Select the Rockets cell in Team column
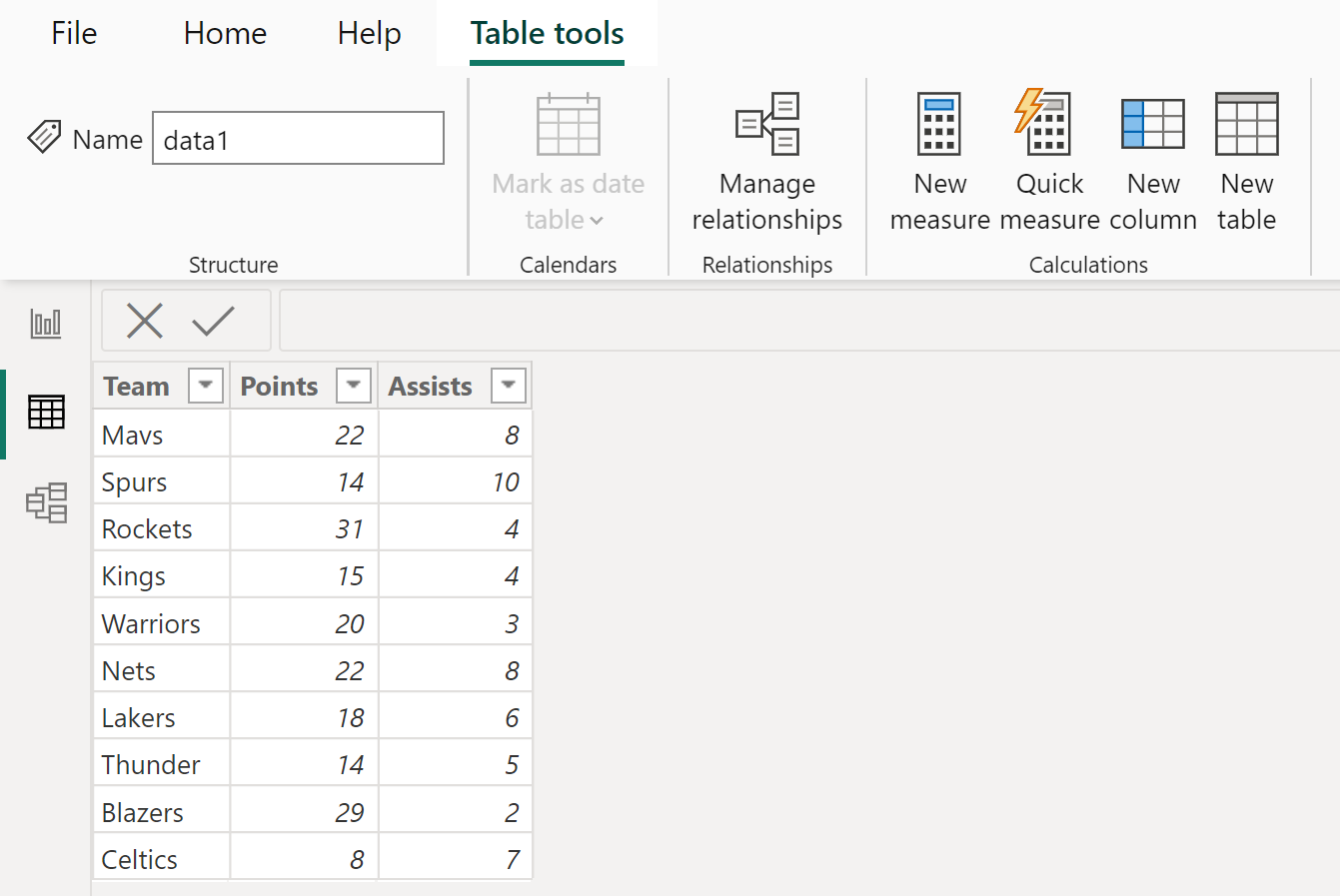Viewport: 1340px width, 896px height. click(x=161, y=528)
